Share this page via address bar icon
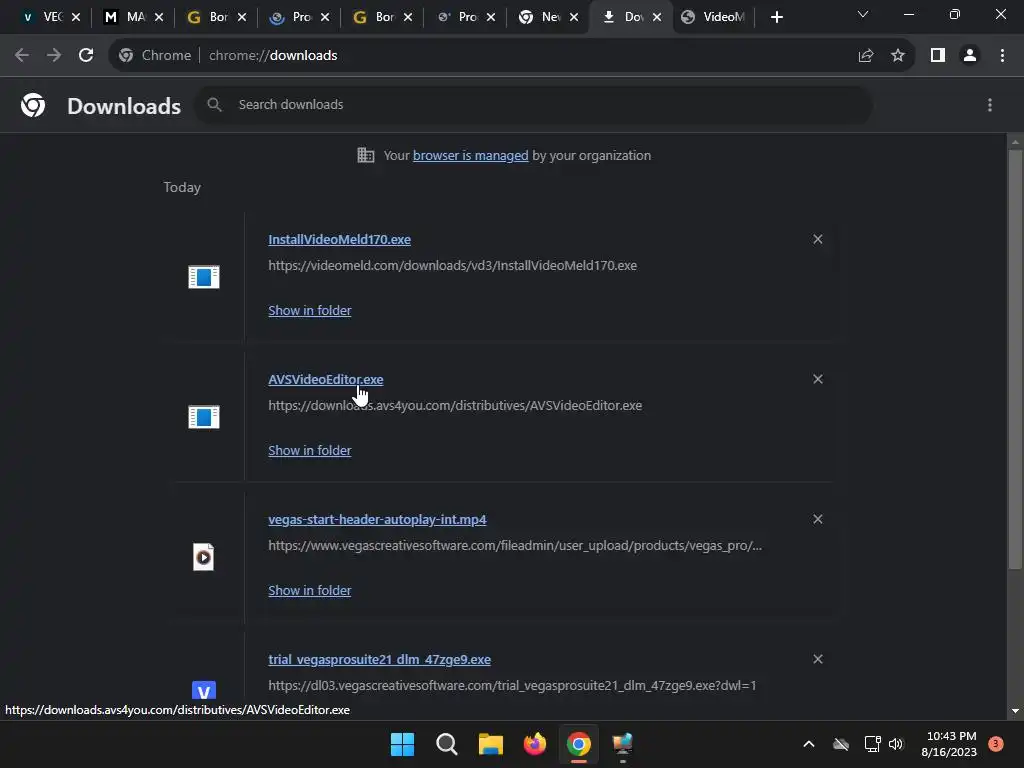 [866, 56]
